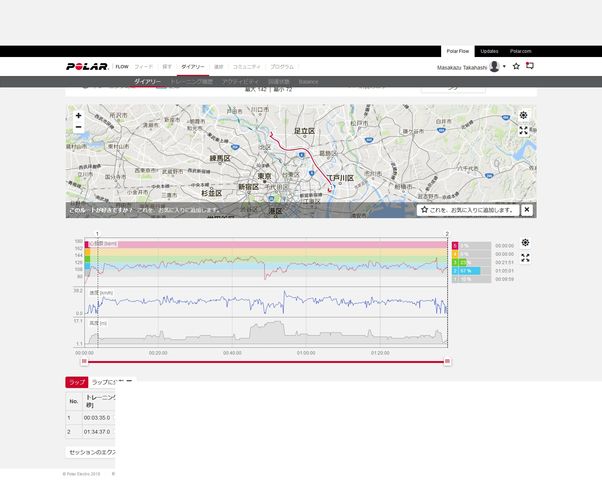Screen dimensions: 602x480
Task: Open the プログラム menu item
Action: 282,67
